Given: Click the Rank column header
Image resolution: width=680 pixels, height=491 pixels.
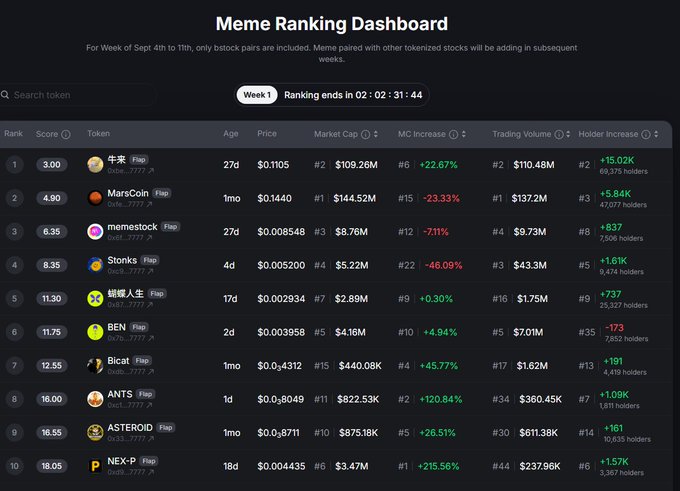Looking at the screenshot, I should pos(13,134).
